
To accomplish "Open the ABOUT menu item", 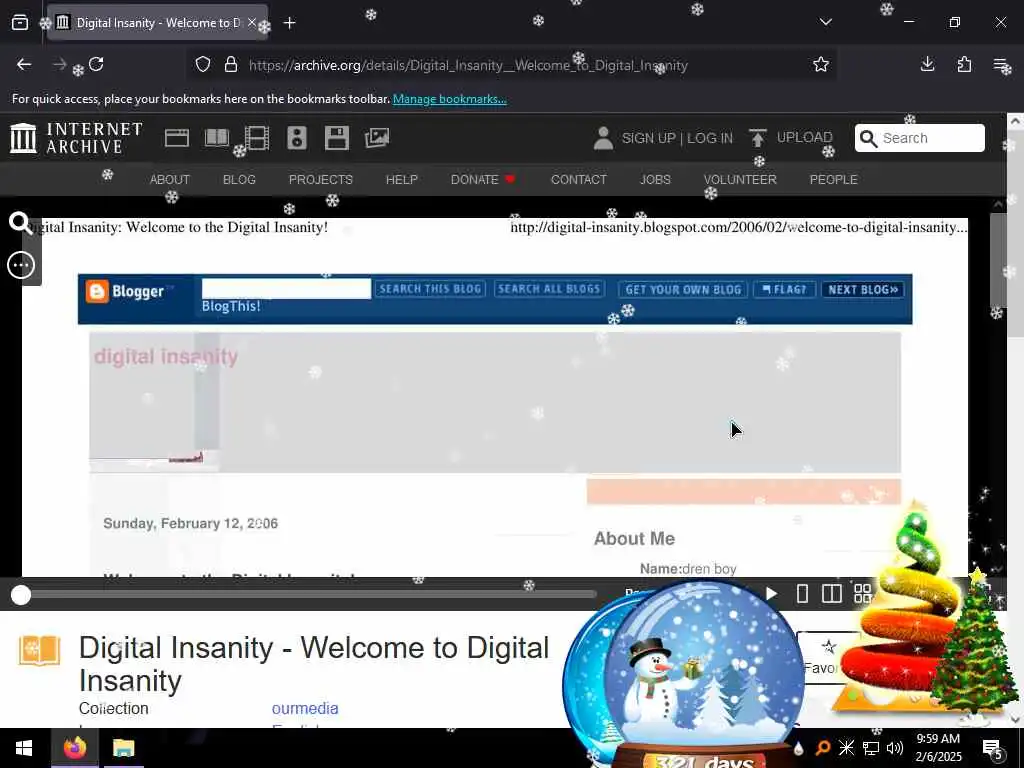I will coord(170,180).
